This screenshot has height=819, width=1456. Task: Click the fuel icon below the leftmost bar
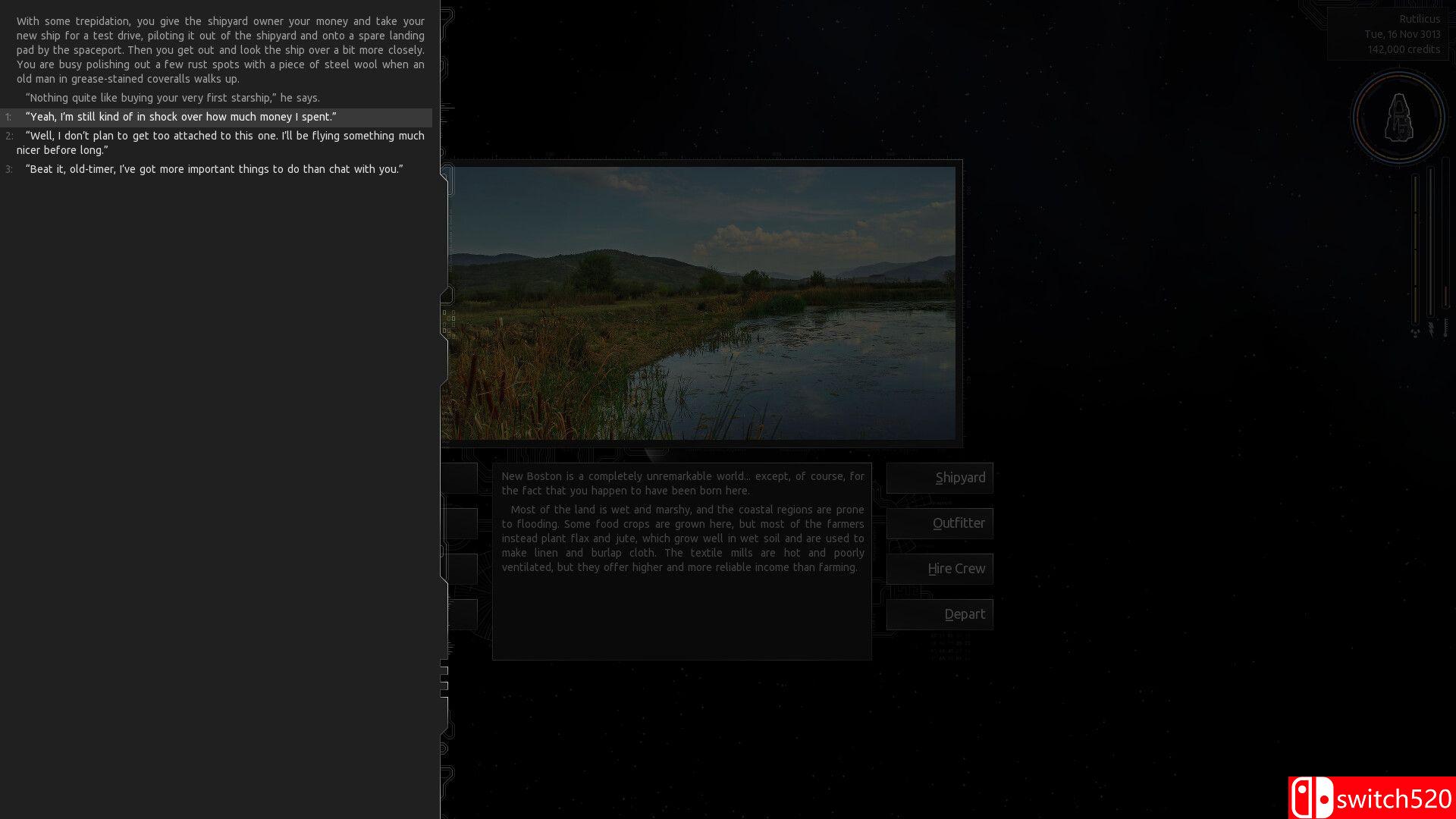click(1415, 332)
